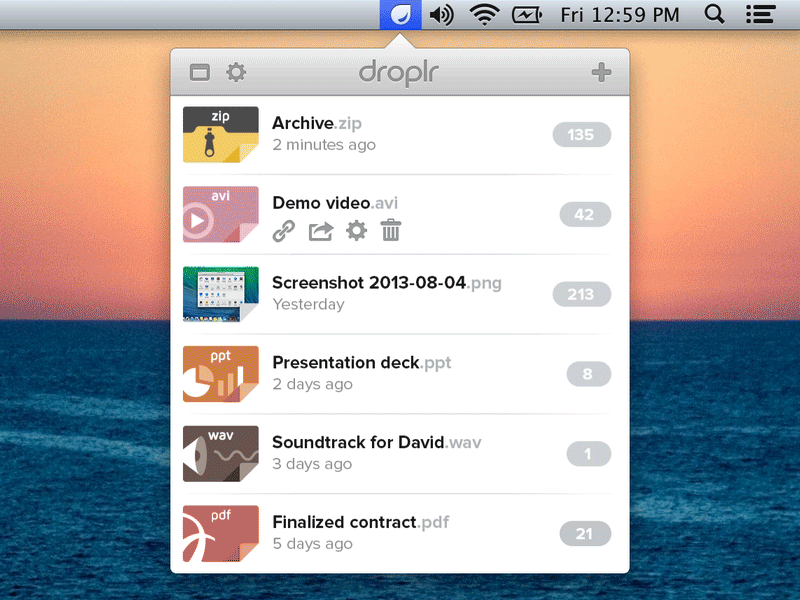Click the '2 days ago' timestamp
Image resolution: width=800 pixels, height=600 pixels.
point(312,384)
